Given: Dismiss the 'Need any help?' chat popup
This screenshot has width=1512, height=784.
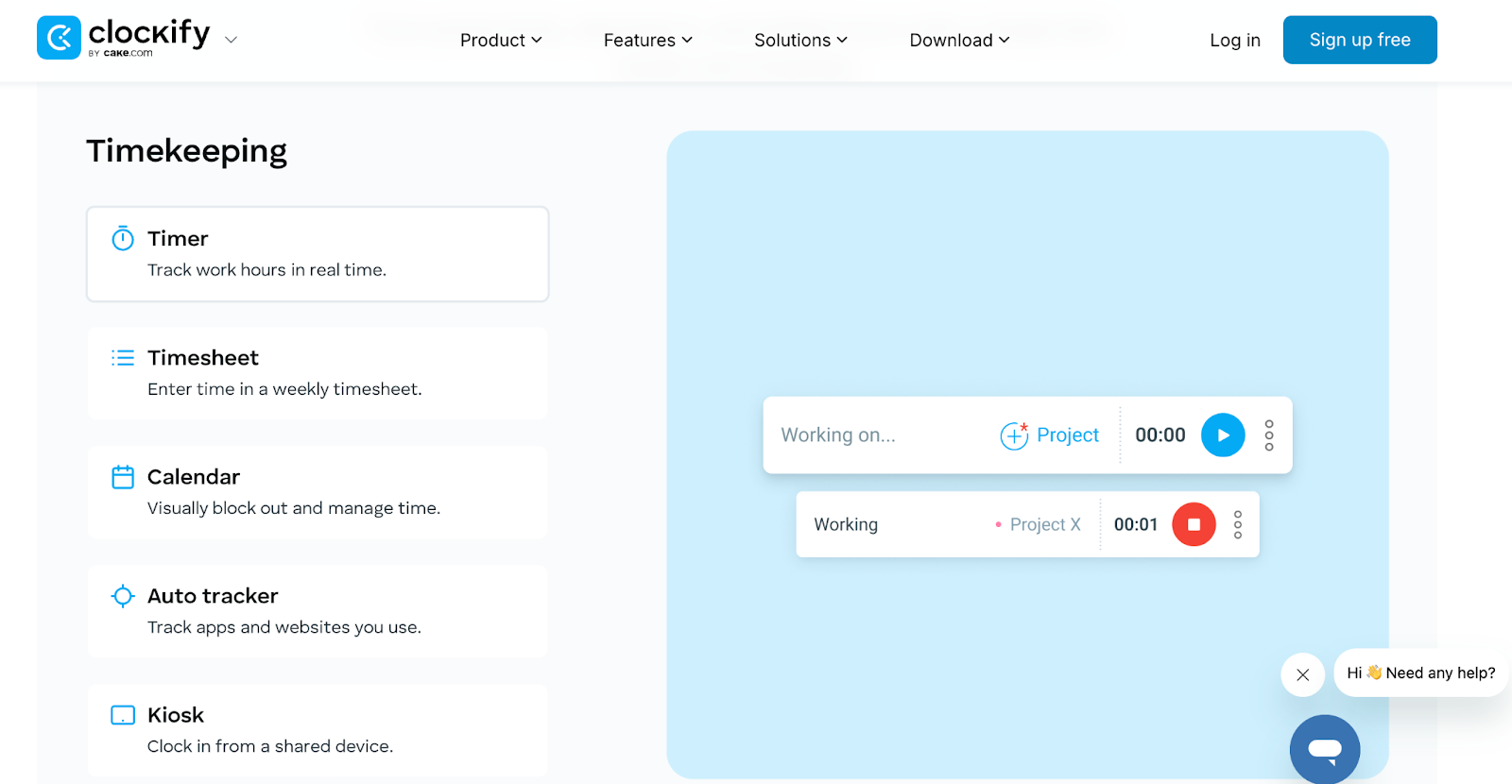Looking at the screenshot, I should (1302, 674).
